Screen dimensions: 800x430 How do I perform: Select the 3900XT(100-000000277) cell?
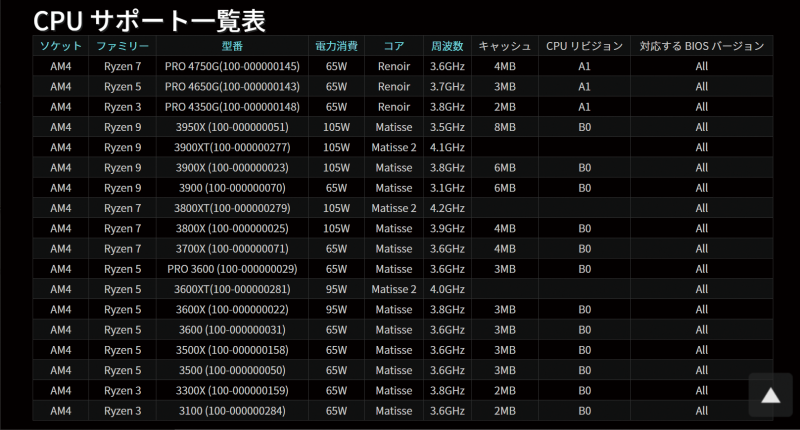click(x=232, y=147)
